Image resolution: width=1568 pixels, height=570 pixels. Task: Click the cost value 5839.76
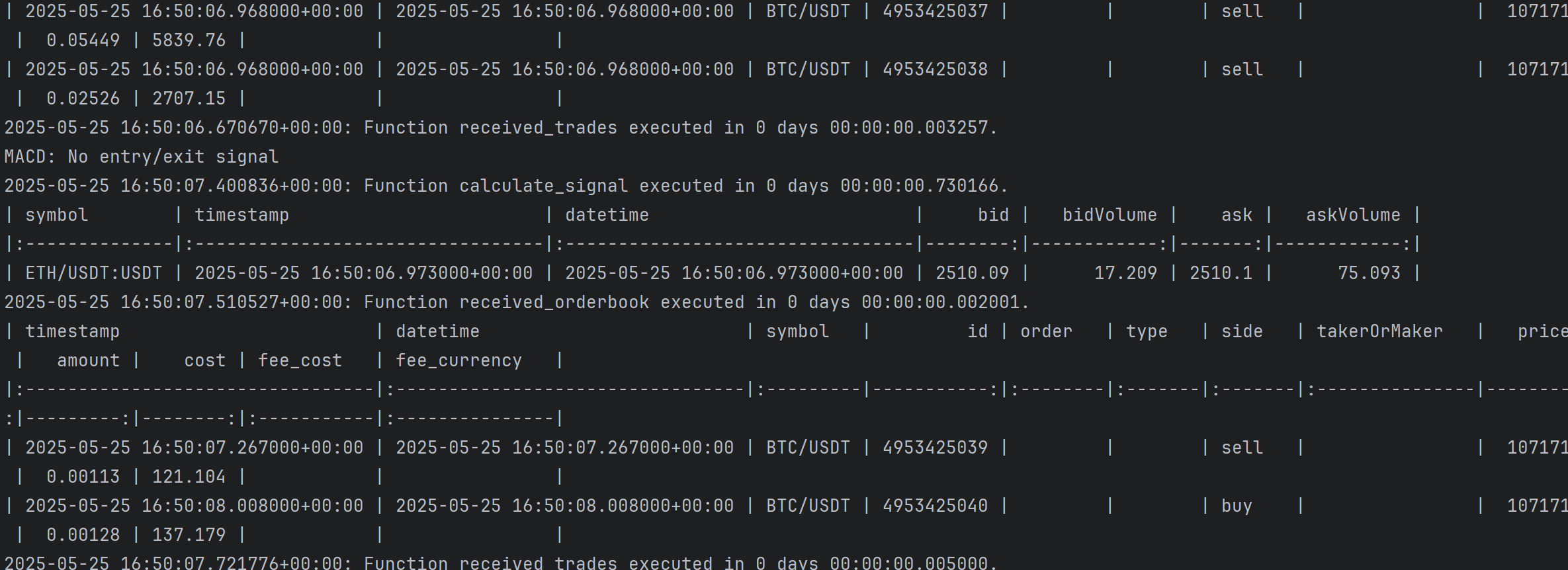(189, 40)
